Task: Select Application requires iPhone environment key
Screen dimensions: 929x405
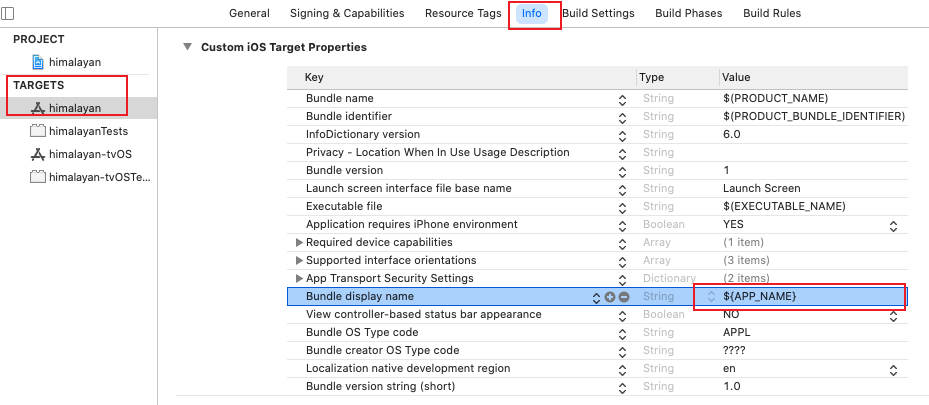Action: tap(412, 224)
